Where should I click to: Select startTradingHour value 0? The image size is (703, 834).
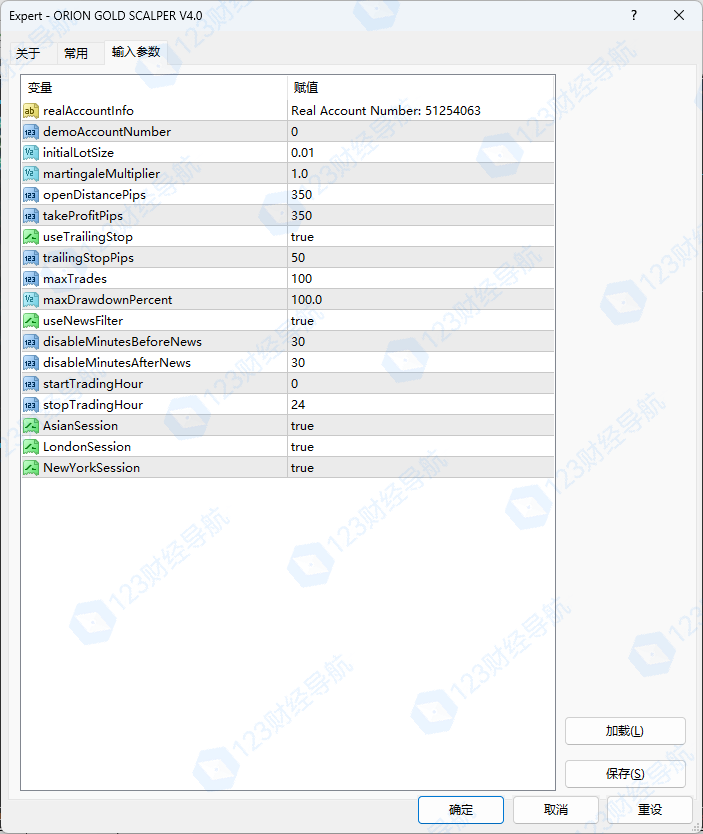click(x=421, y=384)
